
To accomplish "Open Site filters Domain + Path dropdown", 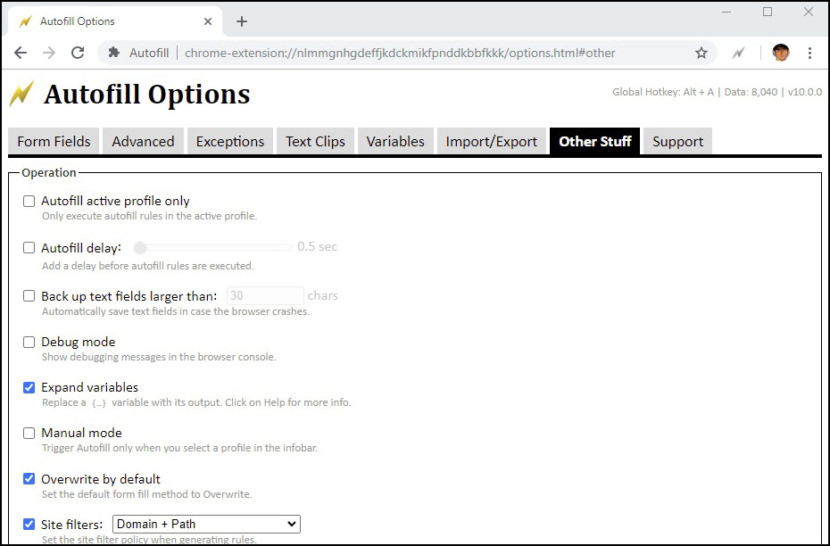I will [x=206, y=524].
